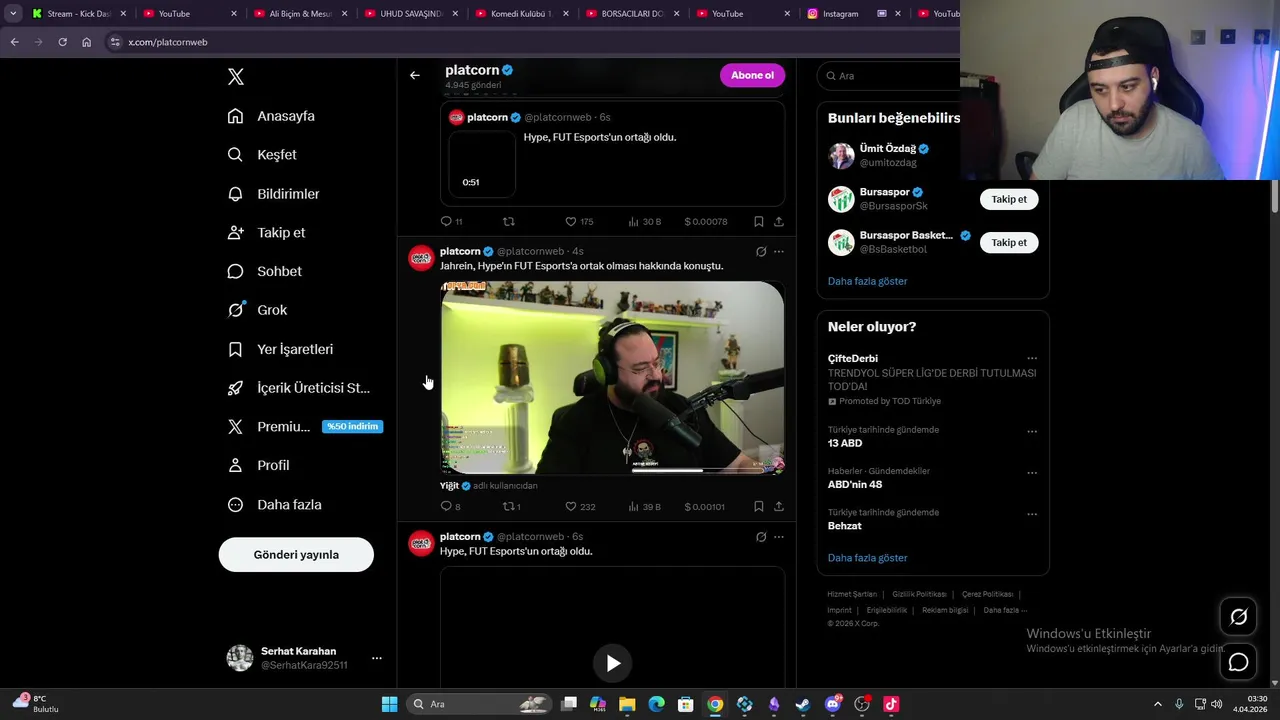1280x720 pixels.
Task: Reply to quoted Hype post with 11 comments
Action: [451, 221]
